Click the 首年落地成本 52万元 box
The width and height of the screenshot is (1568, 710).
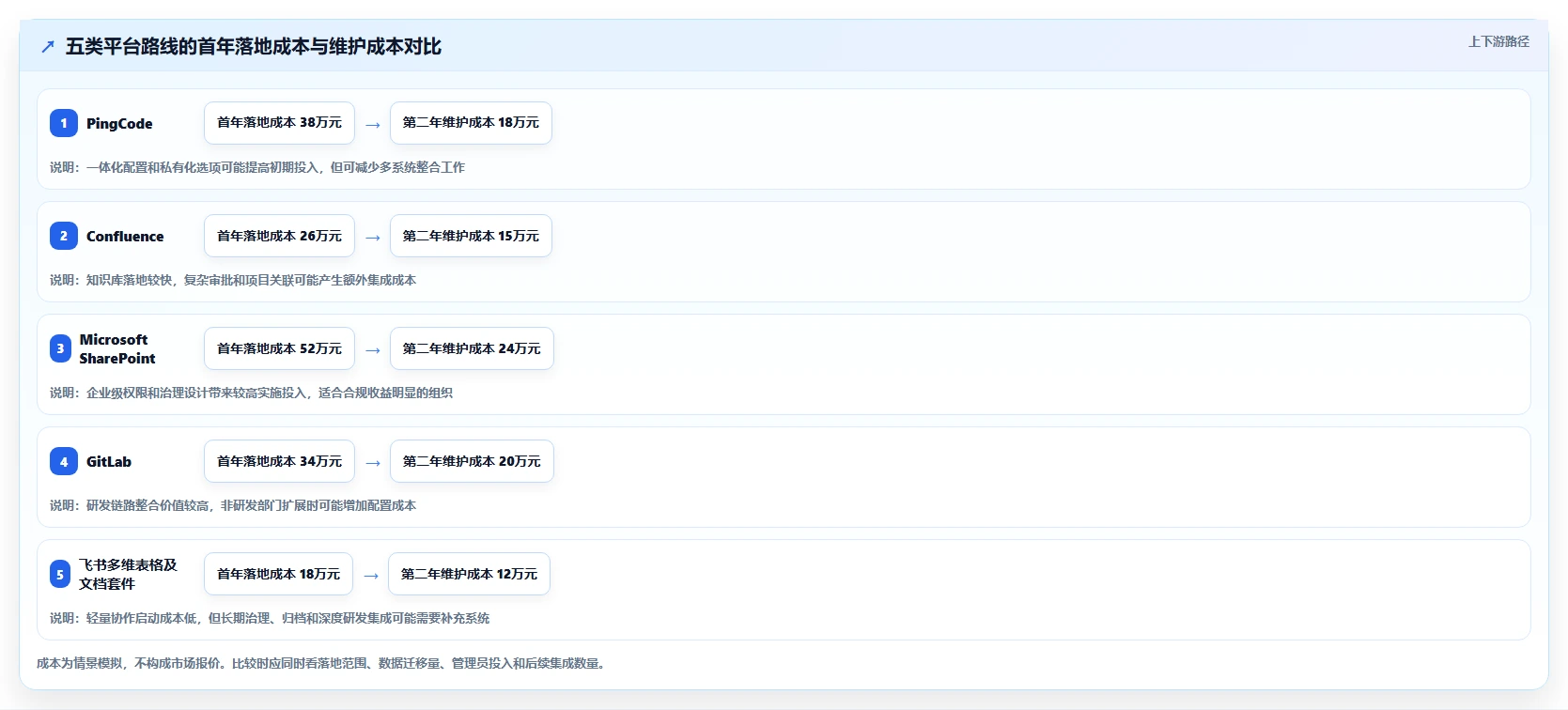pyautogui.click(x=279, y=348)
